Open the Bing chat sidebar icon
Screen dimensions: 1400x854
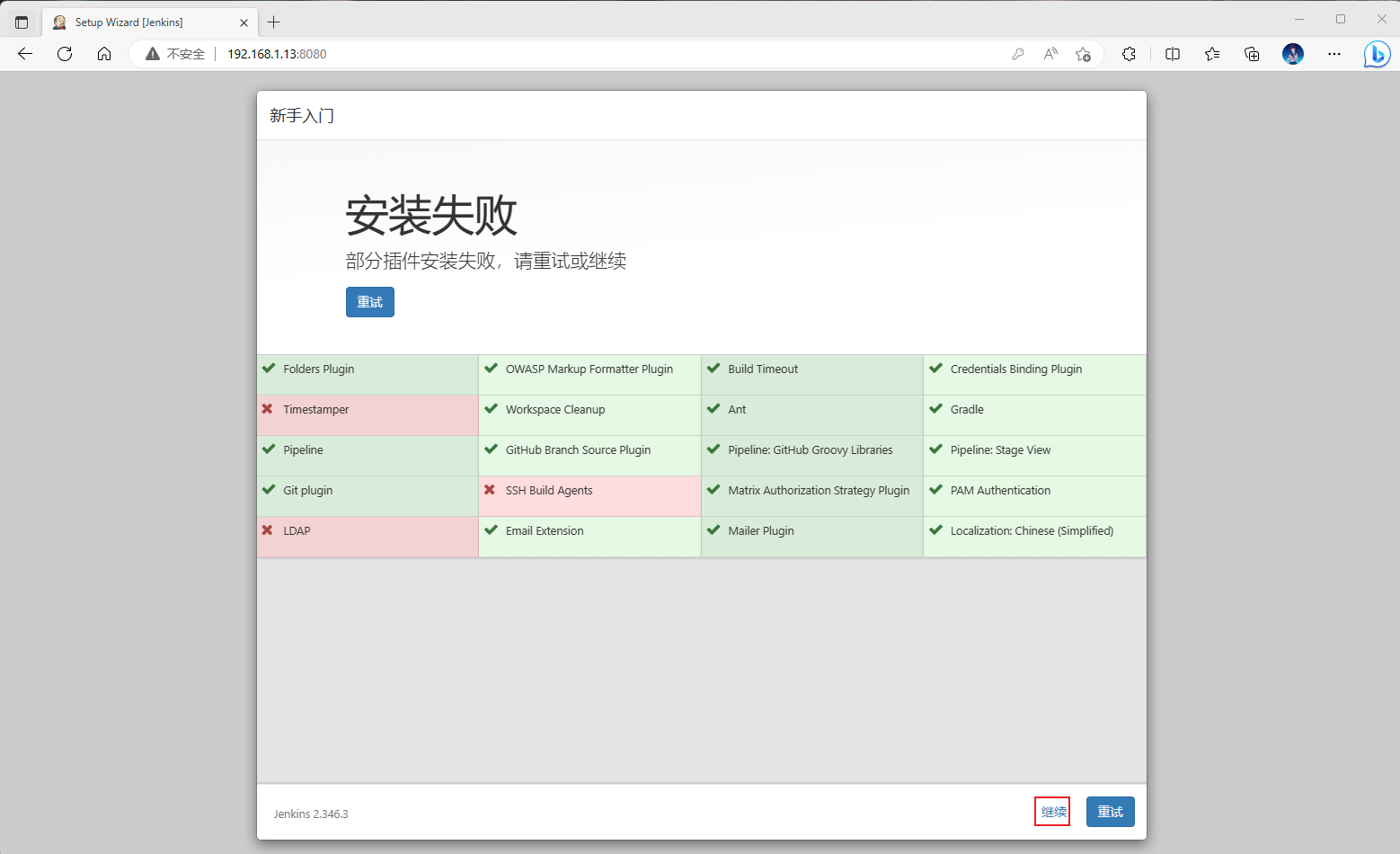pos(1377,54)
